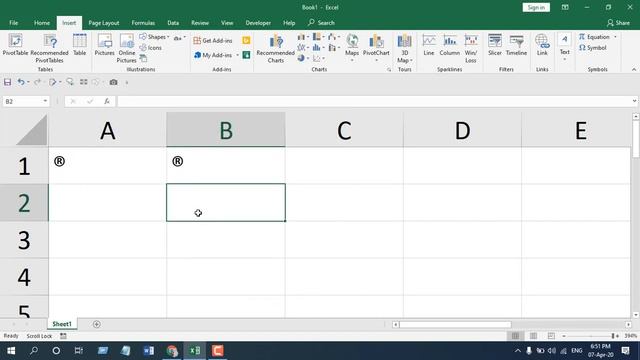Screen dimensions: 640x360
Task: Open Get Add-ins store
Action: click(x=213, y=40)
